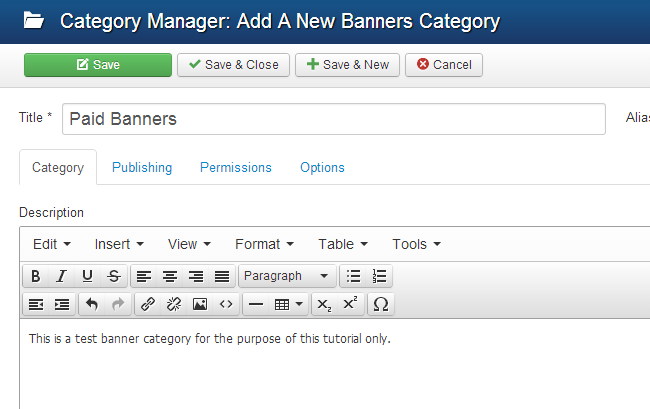Insert special character with omega icon
650x409 pixels.
381,304
